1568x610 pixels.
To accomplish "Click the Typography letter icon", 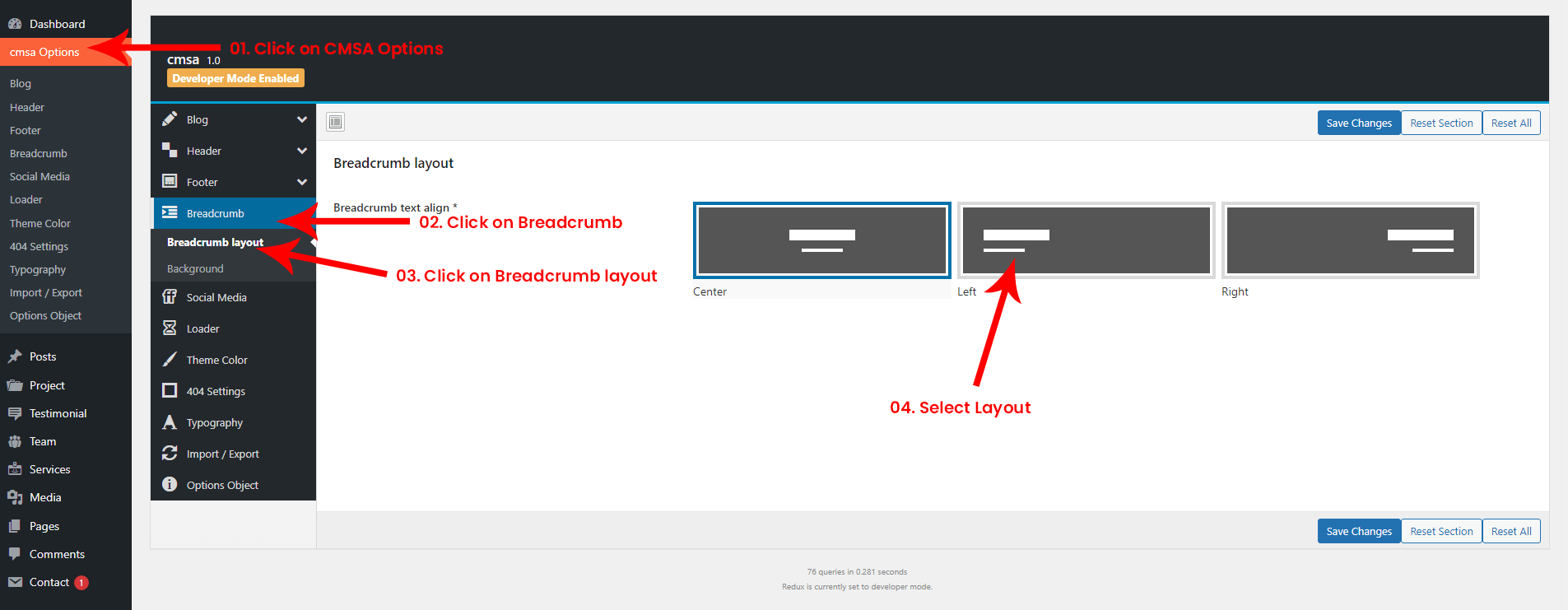I will click(x=170, y=422).
